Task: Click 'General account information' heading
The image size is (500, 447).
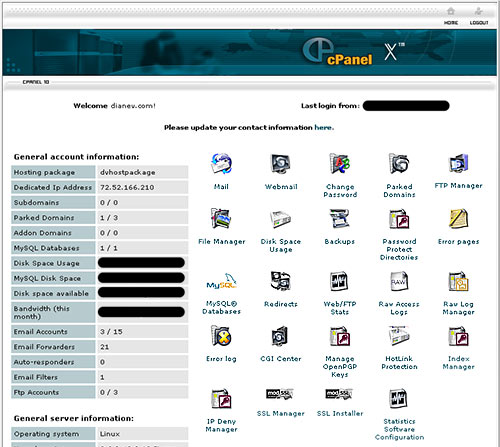Action: pyautogui.click(x=76, y=157)
